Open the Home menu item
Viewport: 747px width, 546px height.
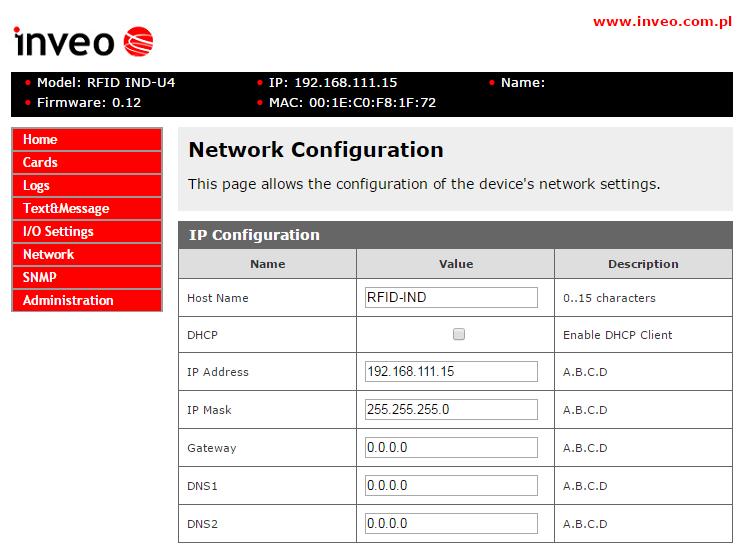tap(87, 140)
